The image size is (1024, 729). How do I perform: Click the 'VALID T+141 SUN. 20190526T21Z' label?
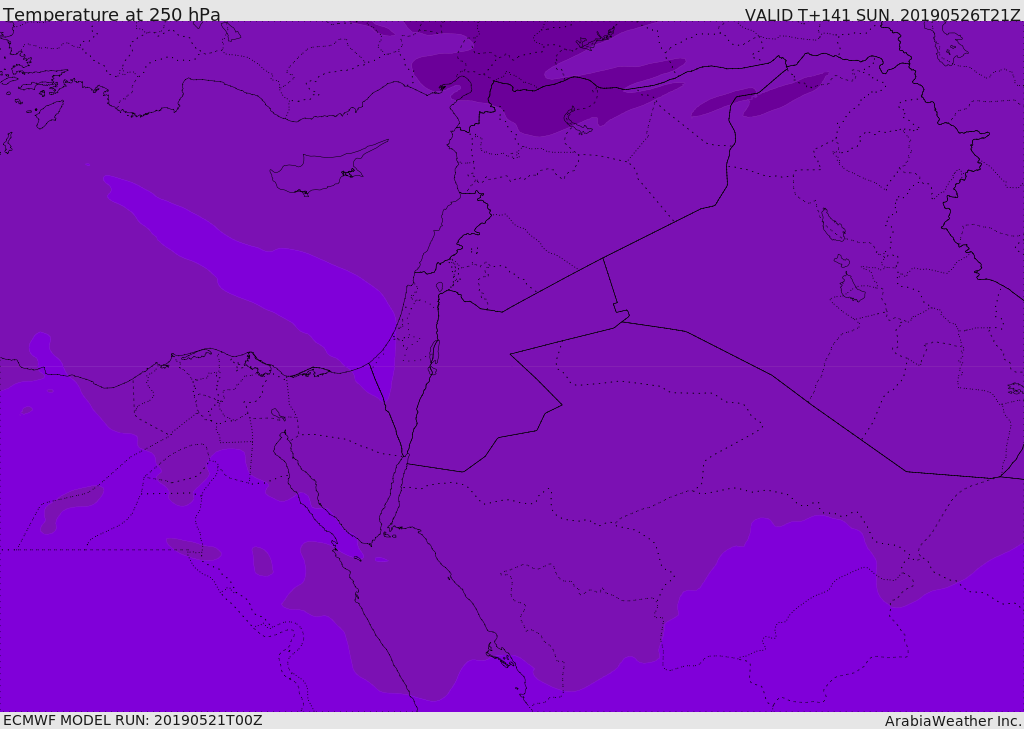pyautogui.click(x=882, y=14)
